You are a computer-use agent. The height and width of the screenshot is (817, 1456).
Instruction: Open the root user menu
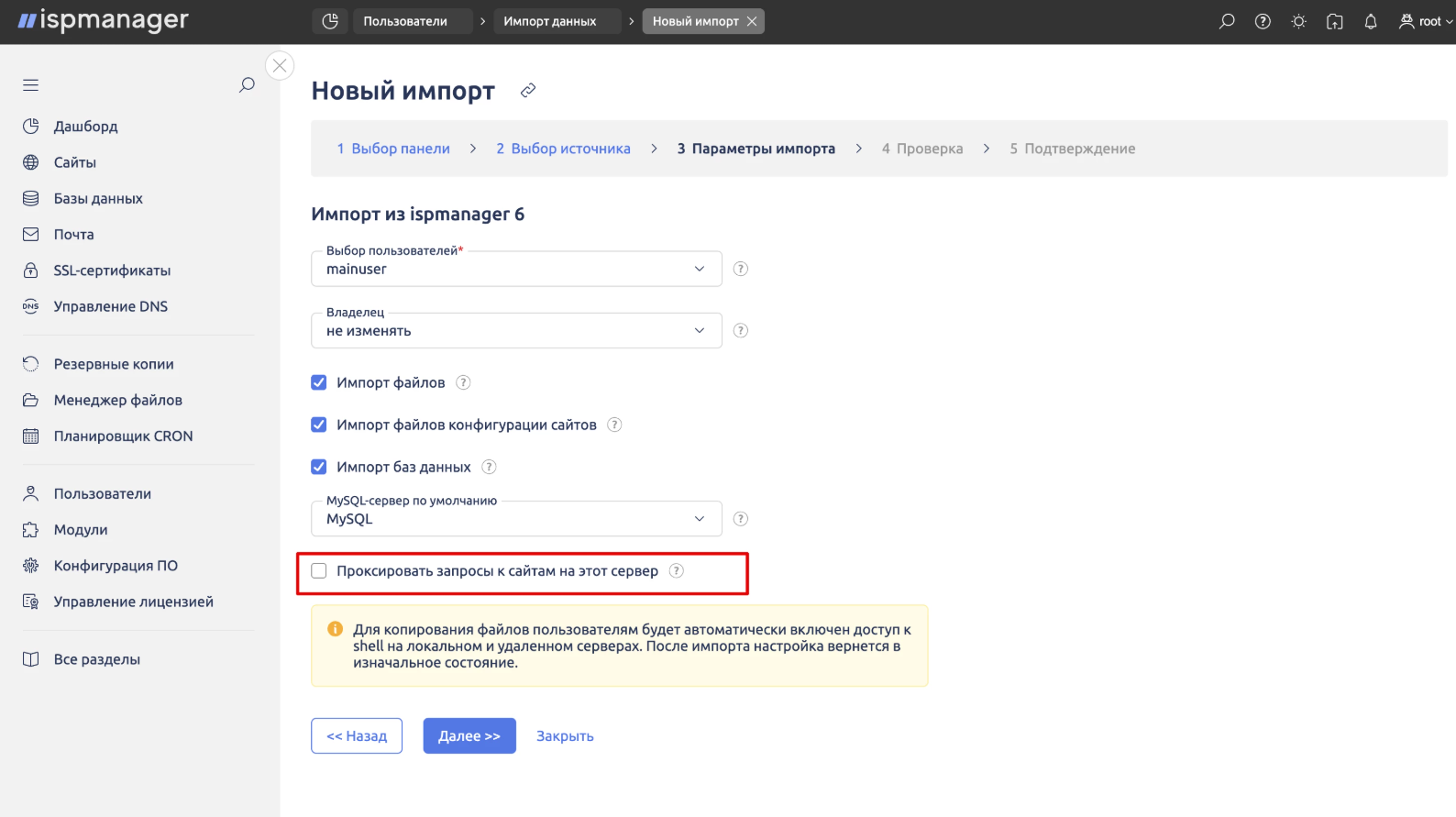click(1426, 21)
